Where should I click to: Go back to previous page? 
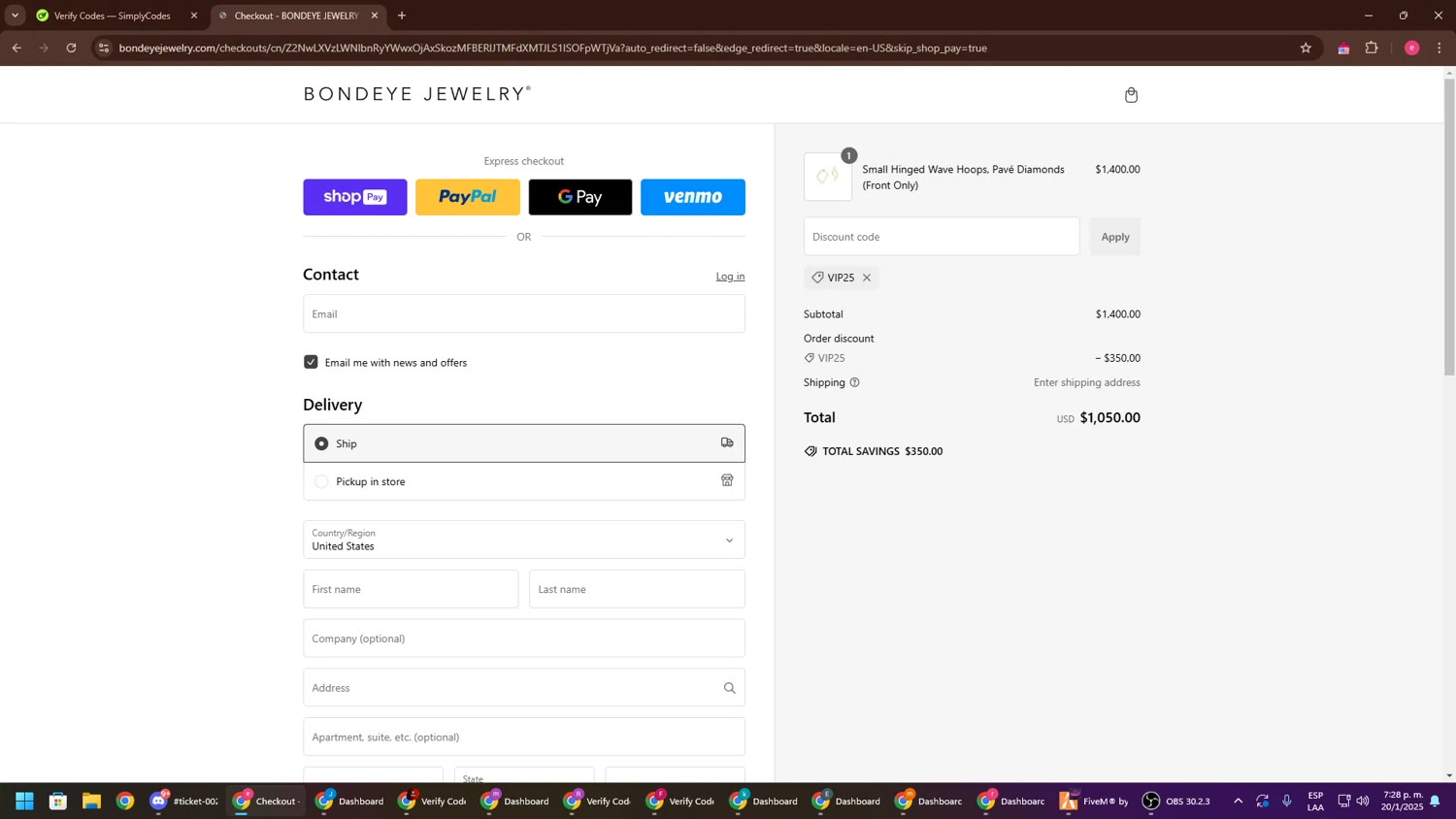[17, 48]
